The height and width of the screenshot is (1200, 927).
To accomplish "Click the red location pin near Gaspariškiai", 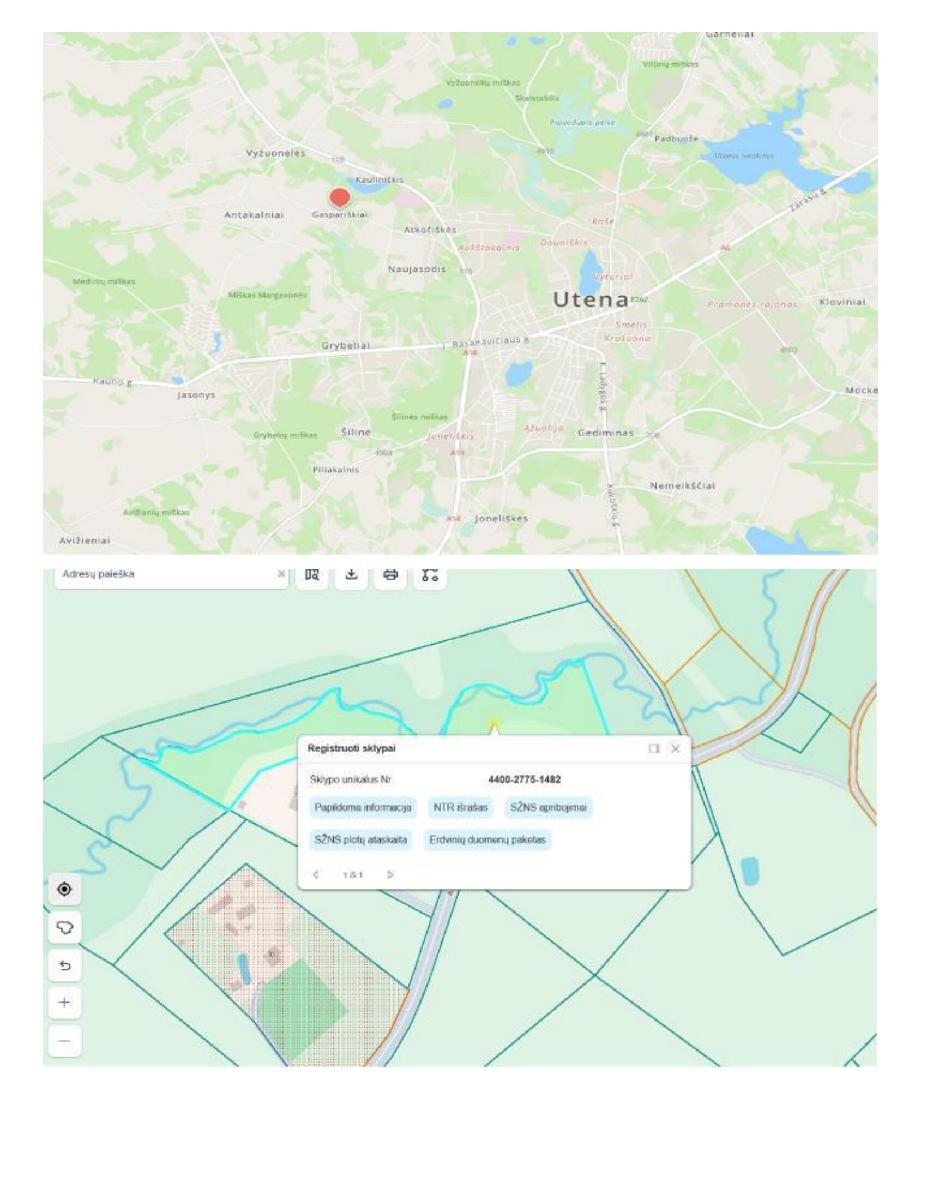I will [x=341, y=198].
